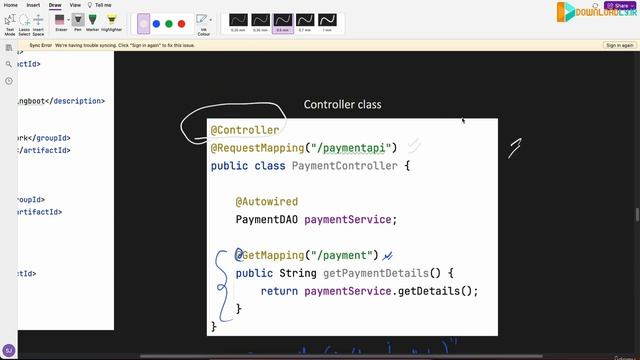640x360 pixels.
Task: Show the notebooks navigation pane icon
Action: (x=9, y=48)
